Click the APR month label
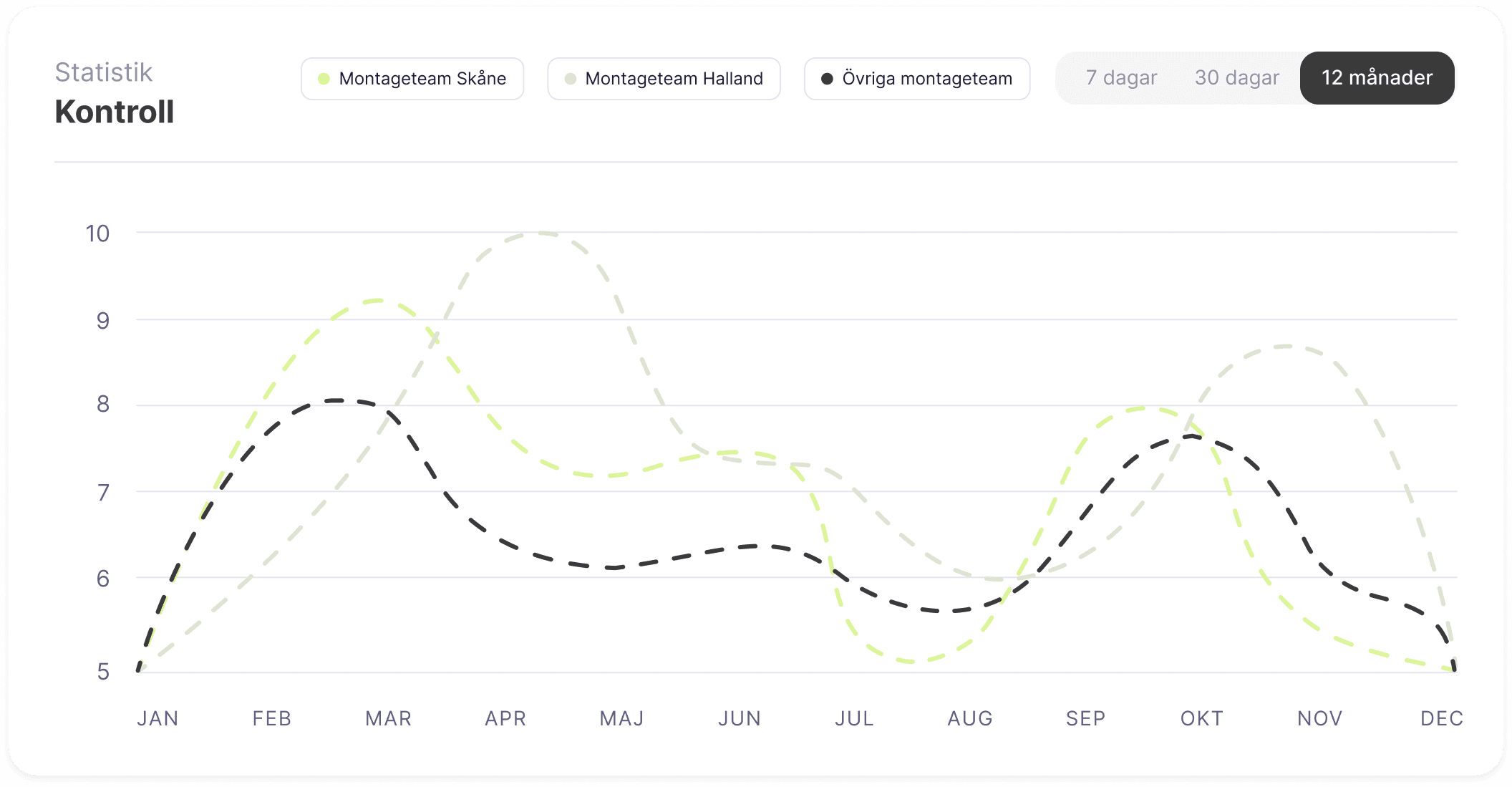Screen dimensions: 1512x787 click(505, 718)
